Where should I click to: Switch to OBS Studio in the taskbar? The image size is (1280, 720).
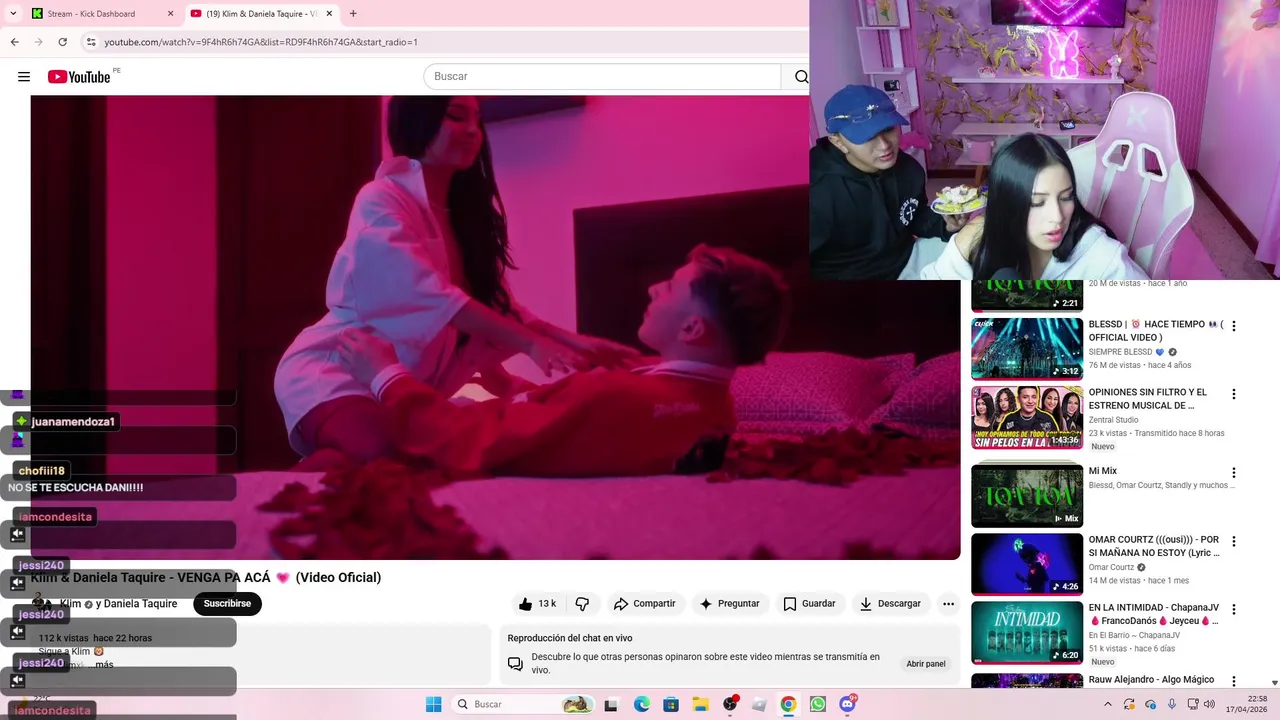[730, 704]
